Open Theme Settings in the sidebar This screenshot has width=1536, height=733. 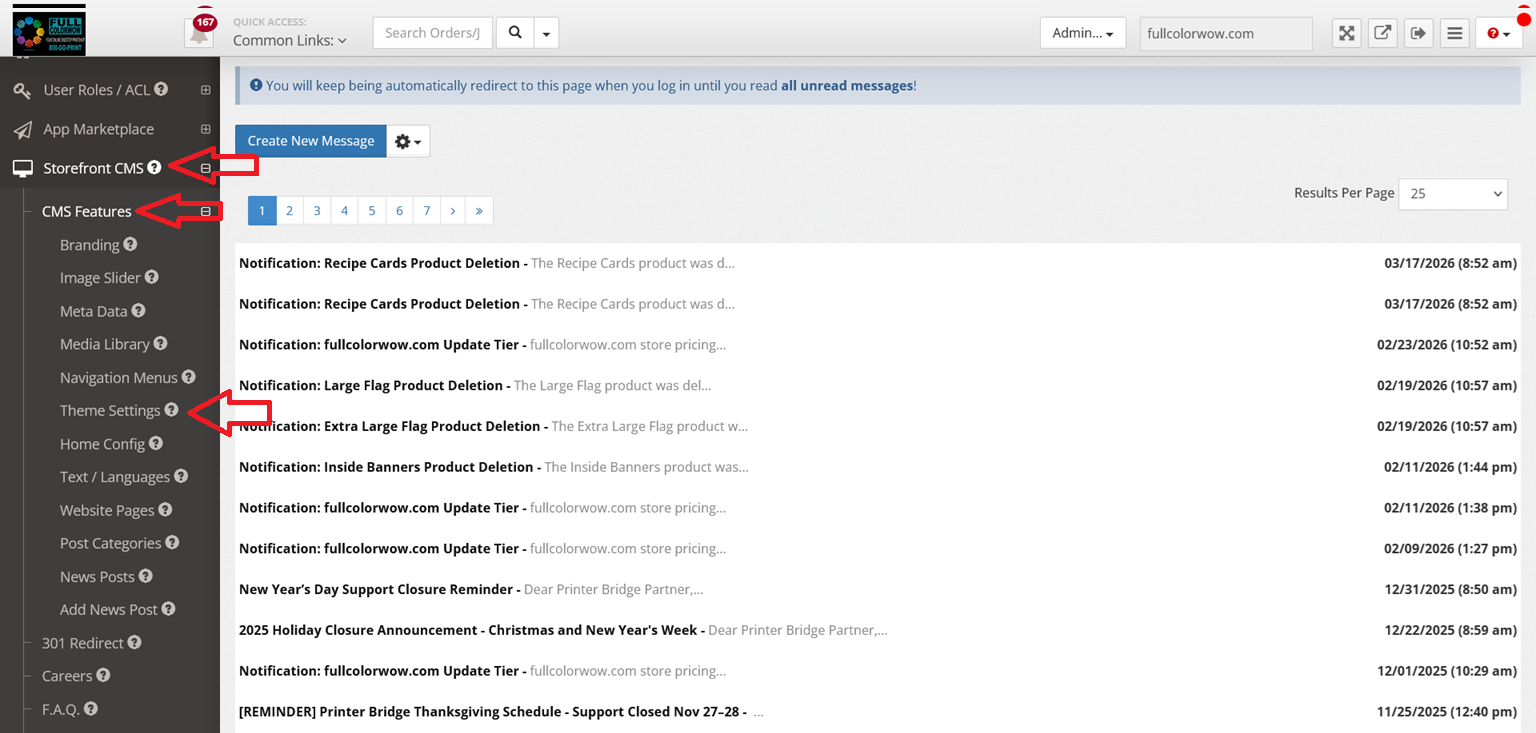[x=110, y=411]
